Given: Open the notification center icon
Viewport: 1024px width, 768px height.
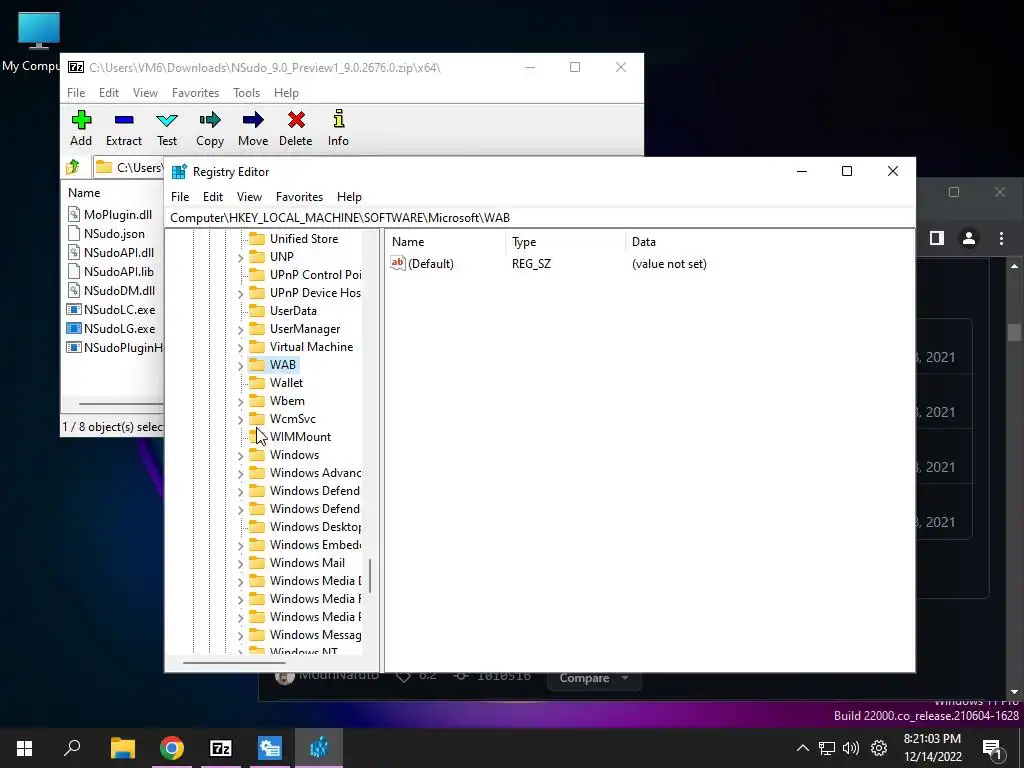Looking at the screenshot, I should [992, 749].
